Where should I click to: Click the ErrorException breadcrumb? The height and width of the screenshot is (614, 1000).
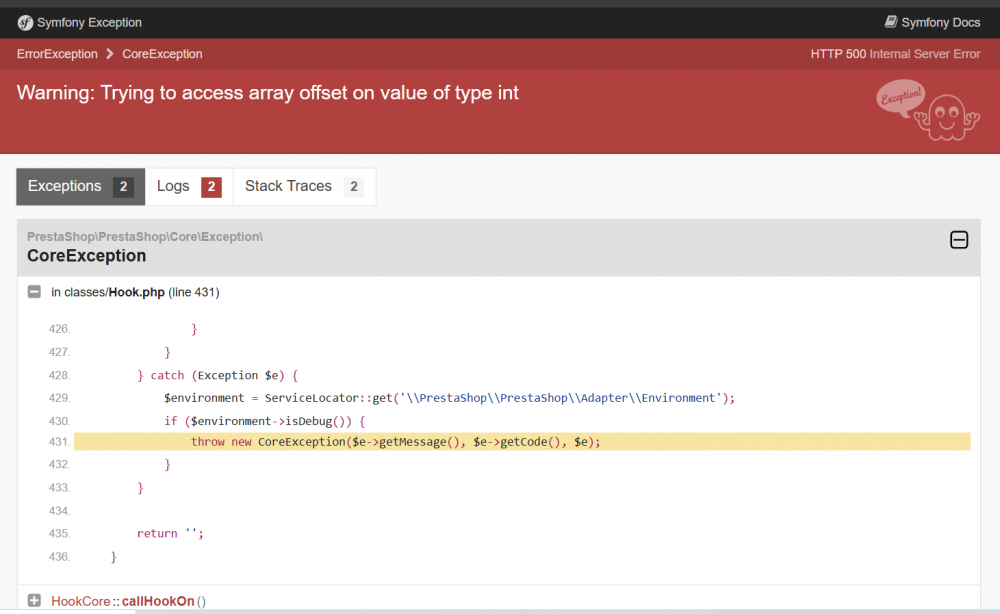point(57,54)
